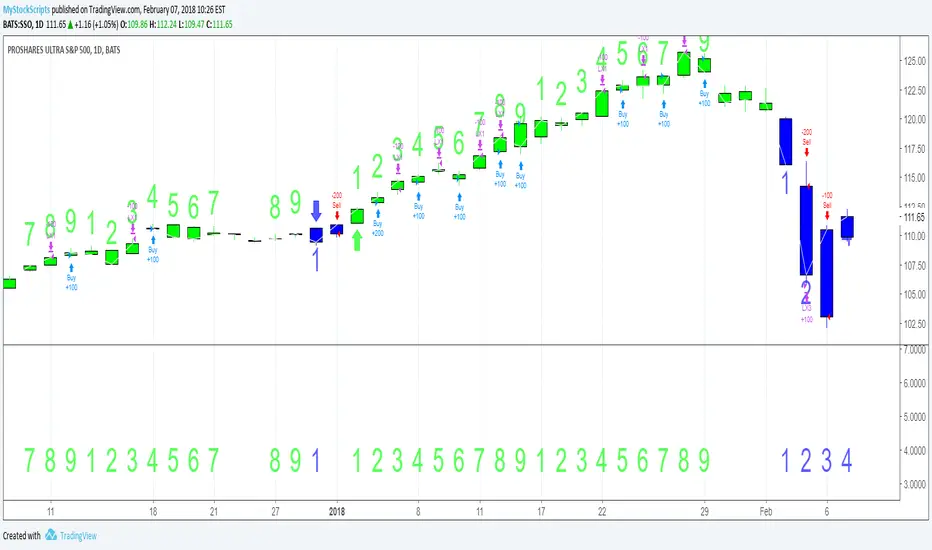Click the Feb date label on time axis

(766, 511)
